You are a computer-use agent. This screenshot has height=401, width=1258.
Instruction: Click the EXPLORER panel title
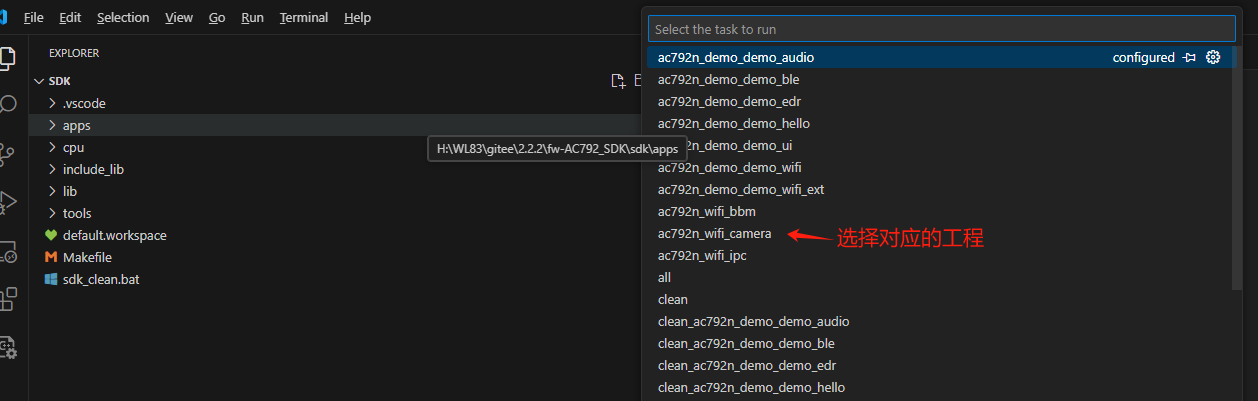coord(74,53)
